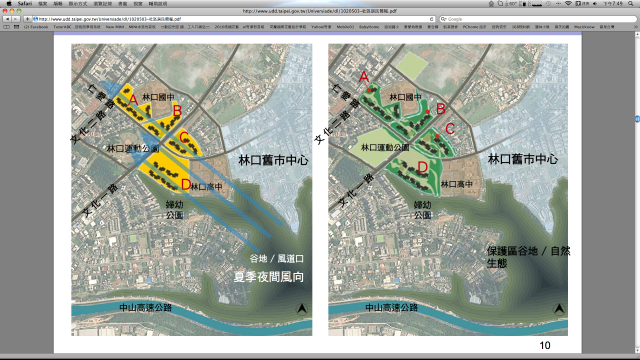Click the 谷地 / 風道口 label
This screenshot has height=360, width=640.
tap(276, 258)
